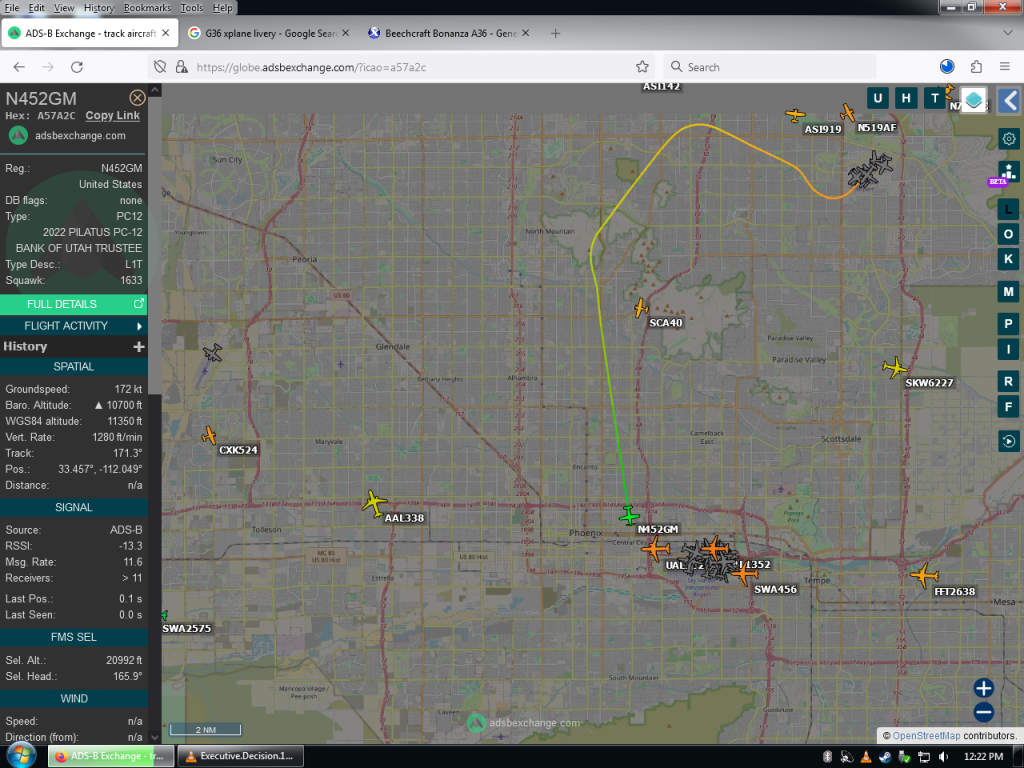The height and width of the screenshot is (768, 1024).
Task: Select the SWA456 aircraft icon
Action: (x=744, y=573)
